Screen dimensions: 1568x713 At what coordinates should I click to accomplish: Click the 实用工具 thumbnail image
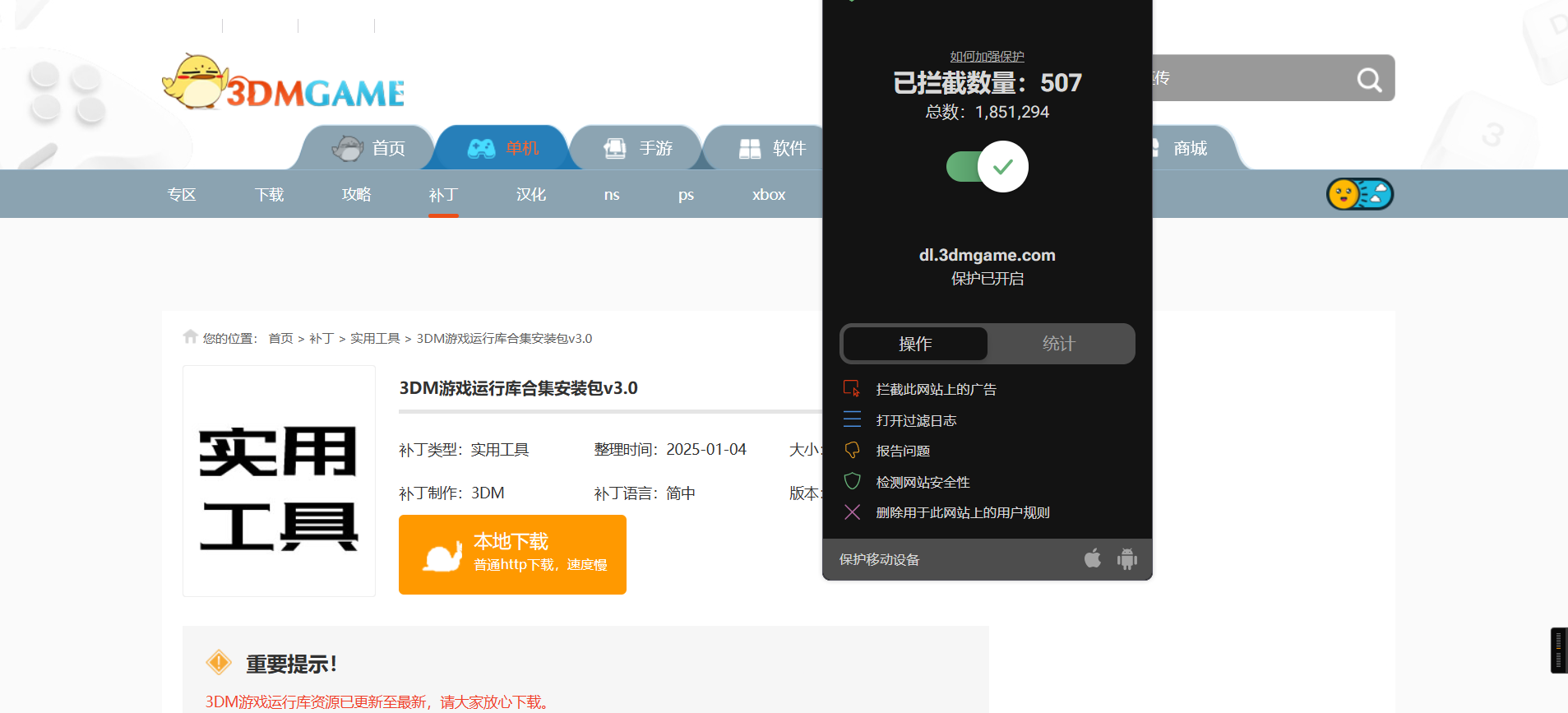click(279, 481)
